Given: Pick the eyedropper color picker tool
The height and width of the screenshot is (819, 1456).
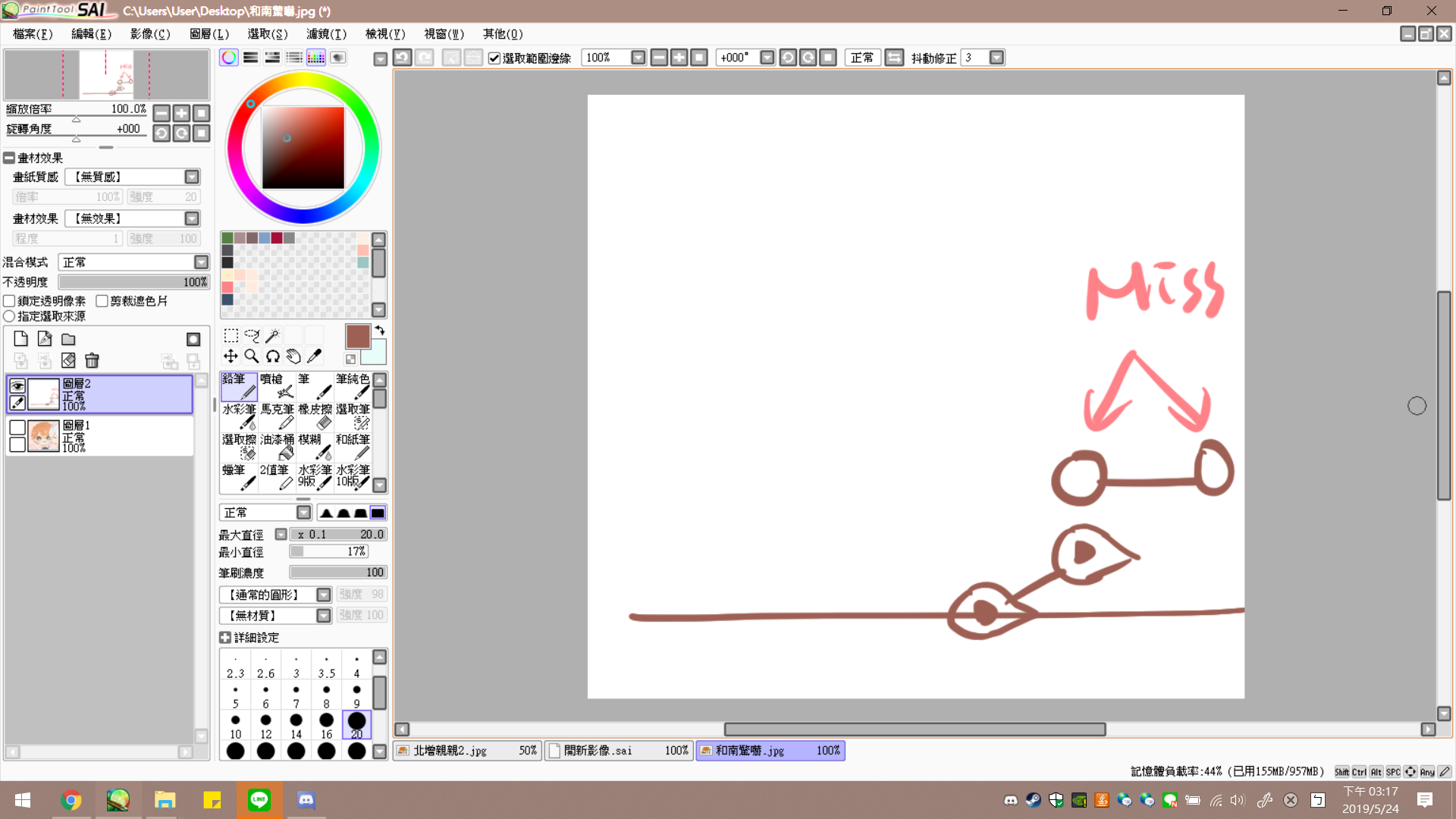Looking at the screenshot, I should [314, 356].
